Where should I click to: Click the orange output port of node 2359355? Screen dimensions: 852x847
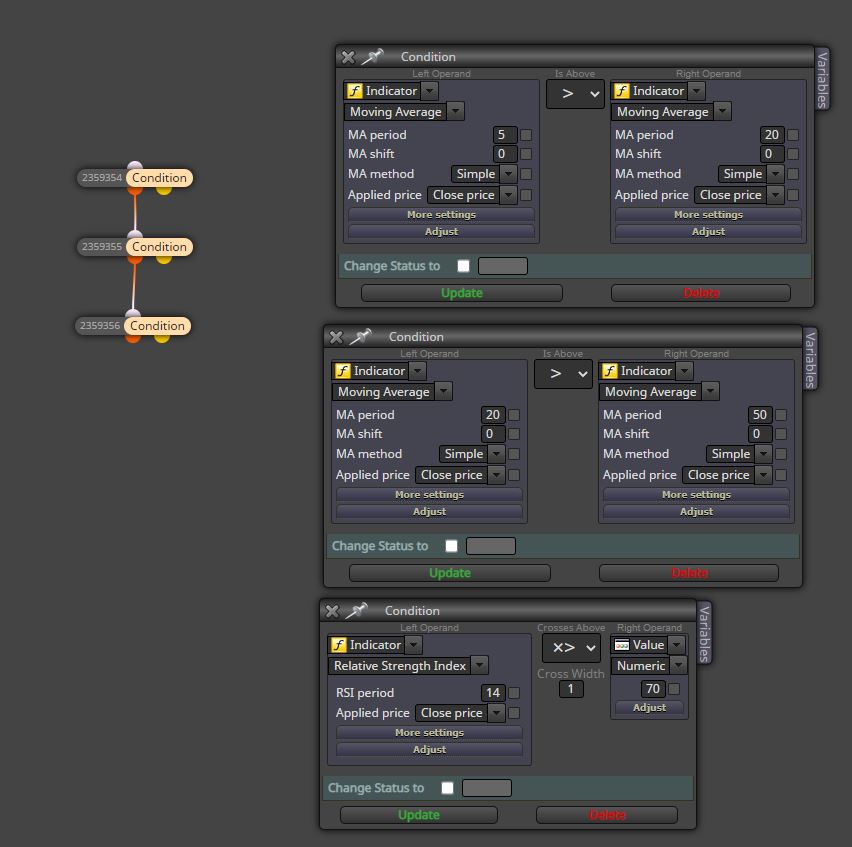135,260
